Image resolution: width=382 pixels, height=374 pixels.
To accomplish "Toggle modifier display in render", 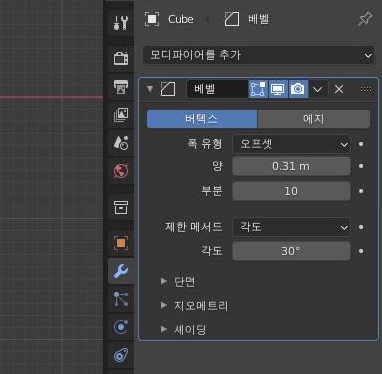I will (x=298, y=89).
